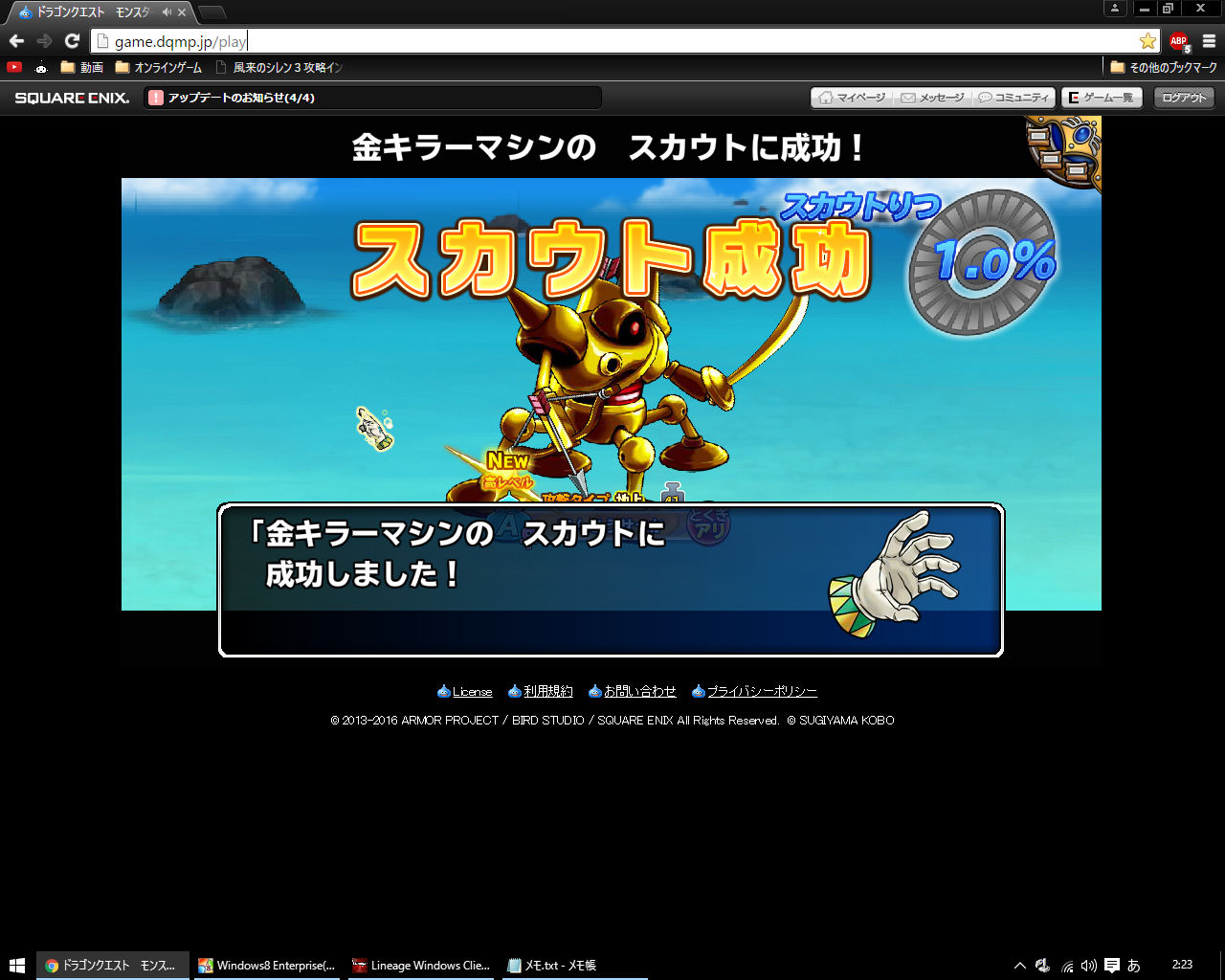Viewport: 1225px width, 980px height.
Task: Open the YouTube bookmark icon
Action: coord(14,67)
